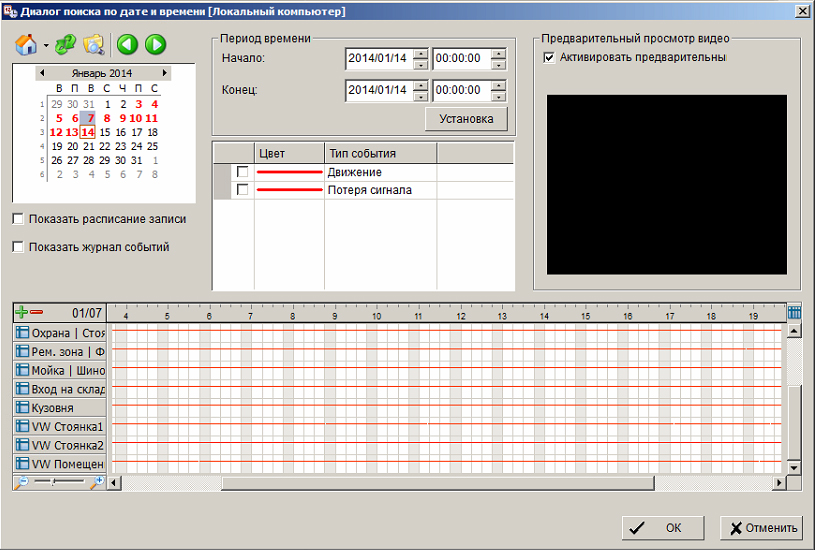Screen dimensions: 815x550
Task: Click the green forward arrow button
Action: click(x=155, y=44)
